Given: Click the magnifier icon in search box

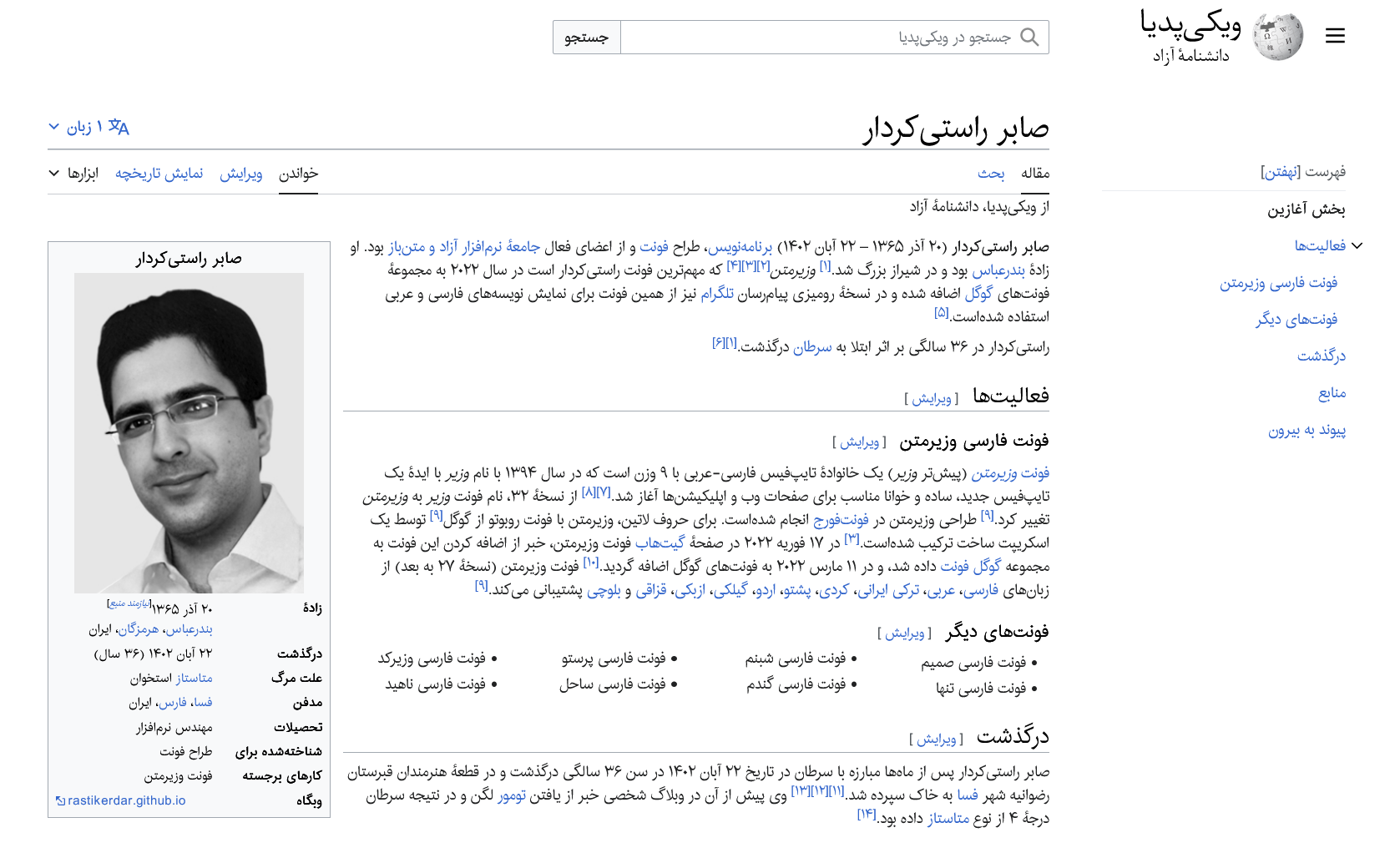Looking at the screenshot, I should (1030, 37).
